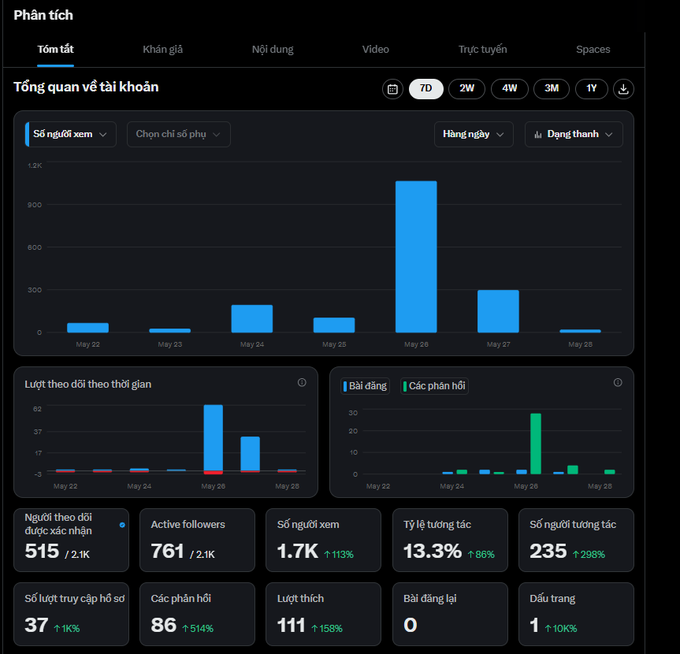Open the Số người xem 1.7K card
The height and width of the screenshot is (654, 680).
pos(324,540)
